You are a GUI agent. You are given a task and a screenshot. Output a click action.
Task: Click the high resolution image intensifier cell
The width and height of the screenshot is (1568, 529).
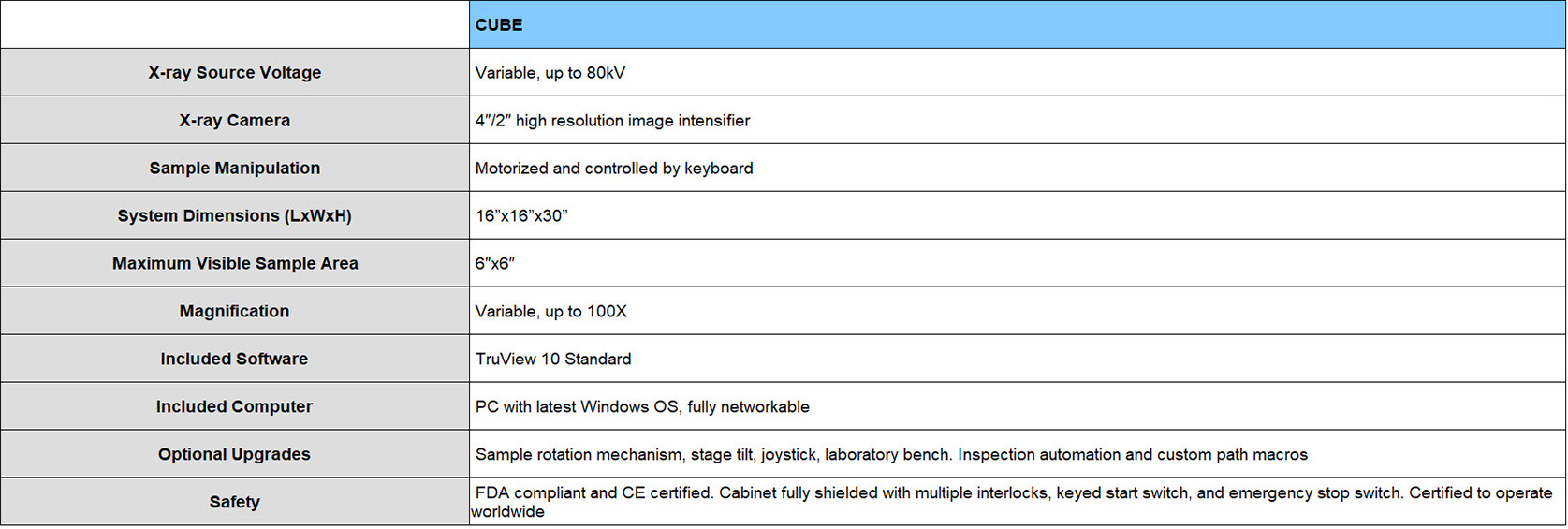(x=1017, y=121)
